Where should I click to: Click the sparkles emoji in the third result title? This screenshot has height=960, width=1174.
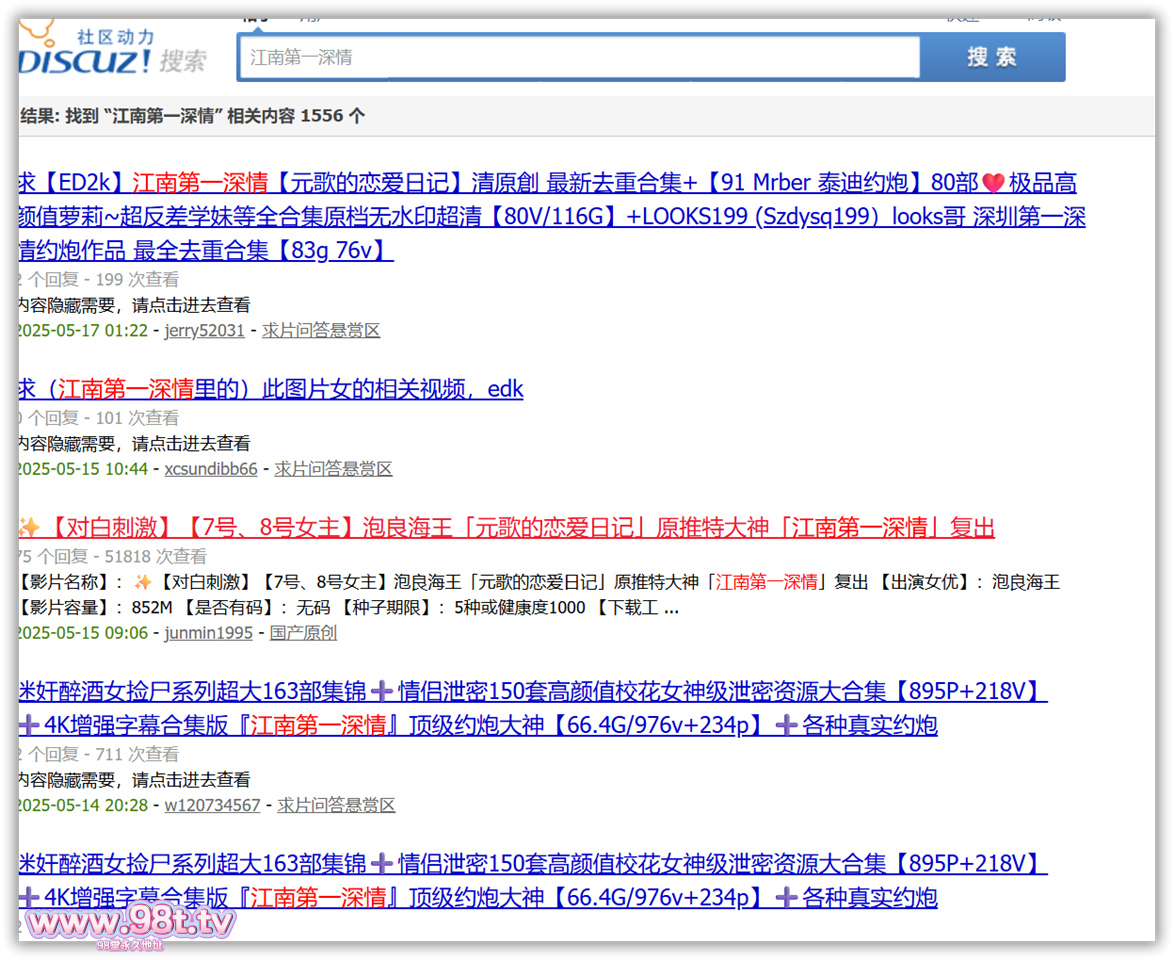coord(29,528)
